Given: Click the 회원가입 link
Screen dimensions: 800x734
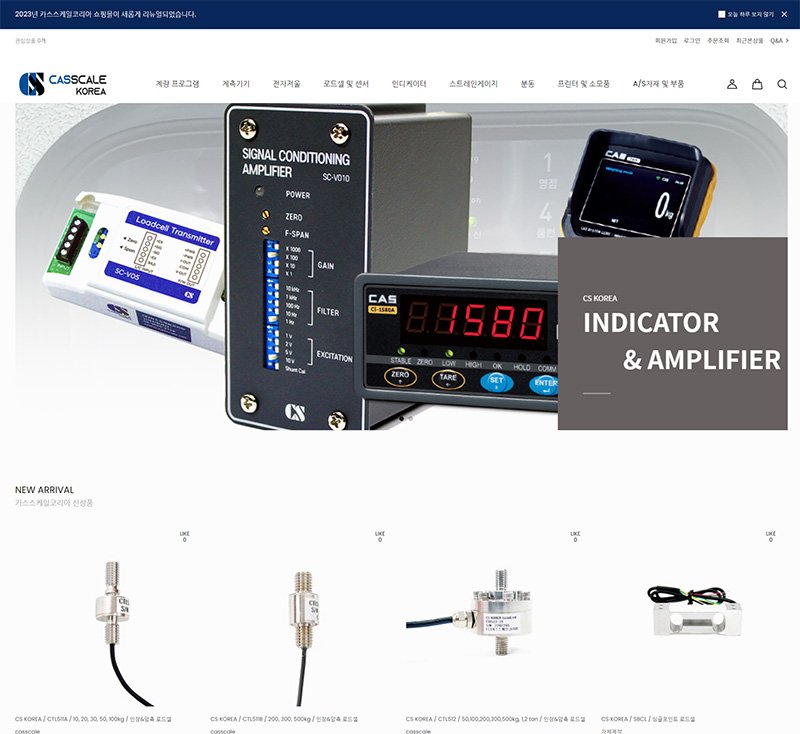Looking at the screenshot, I should [x=666, y=41].
